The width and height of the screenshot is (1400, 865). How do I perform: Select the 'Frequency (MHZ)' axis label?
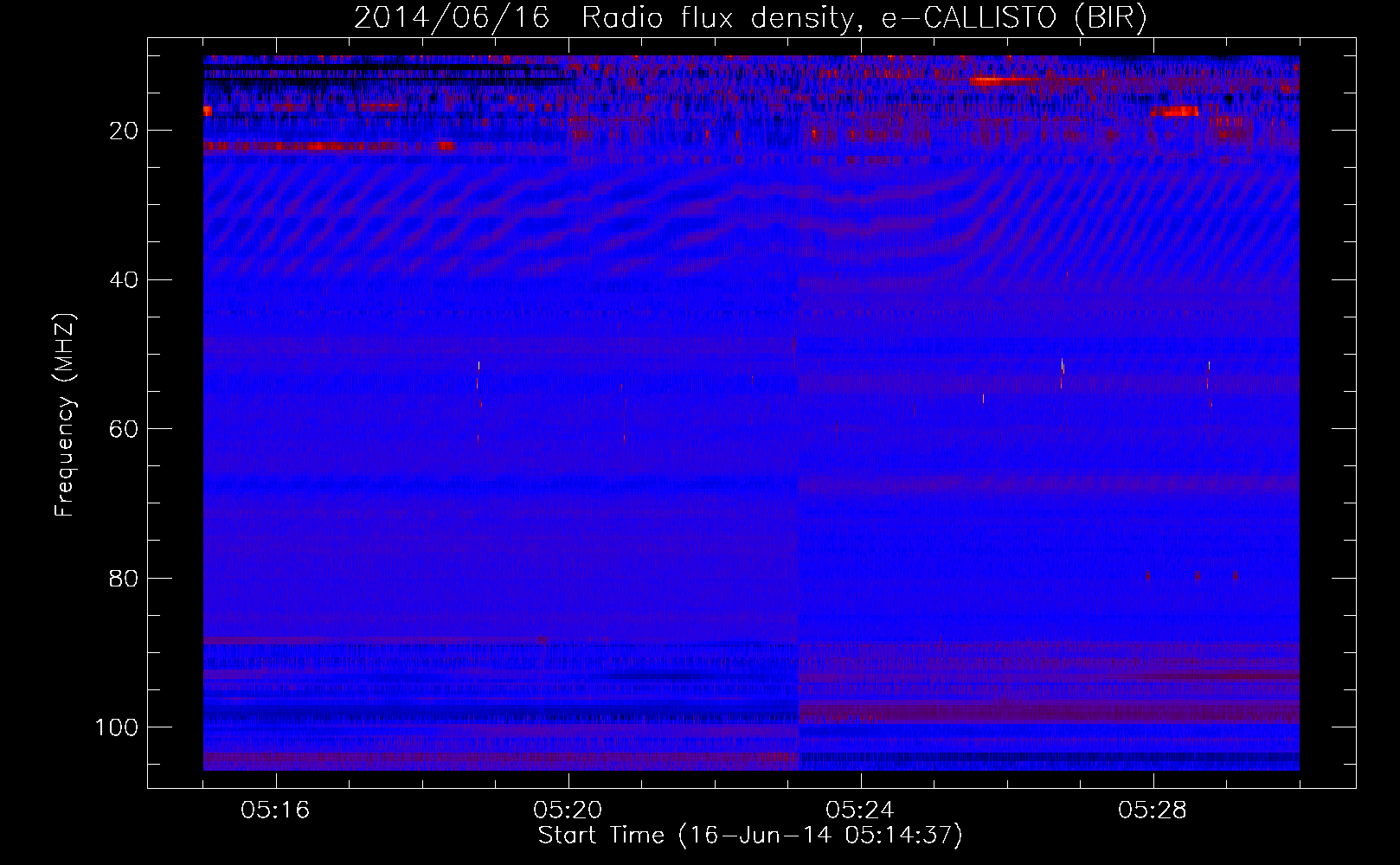[x=65, y=414]
